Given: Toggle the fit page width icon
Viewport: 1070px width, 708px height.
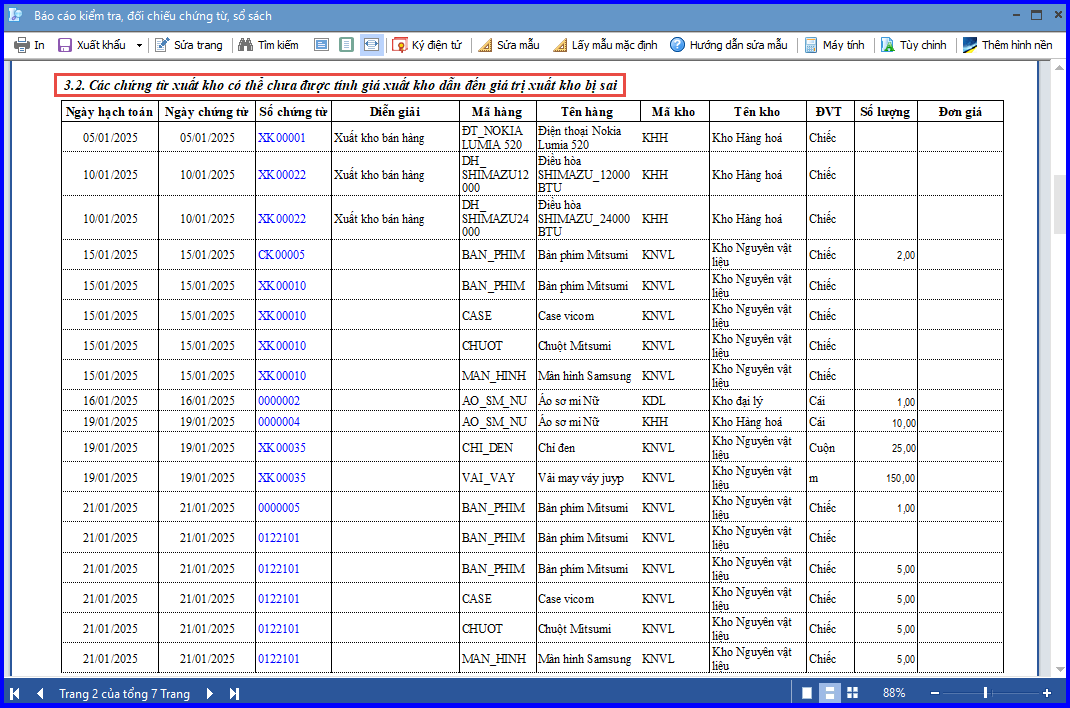Looking at the screenshot, I should coord(371,45).
